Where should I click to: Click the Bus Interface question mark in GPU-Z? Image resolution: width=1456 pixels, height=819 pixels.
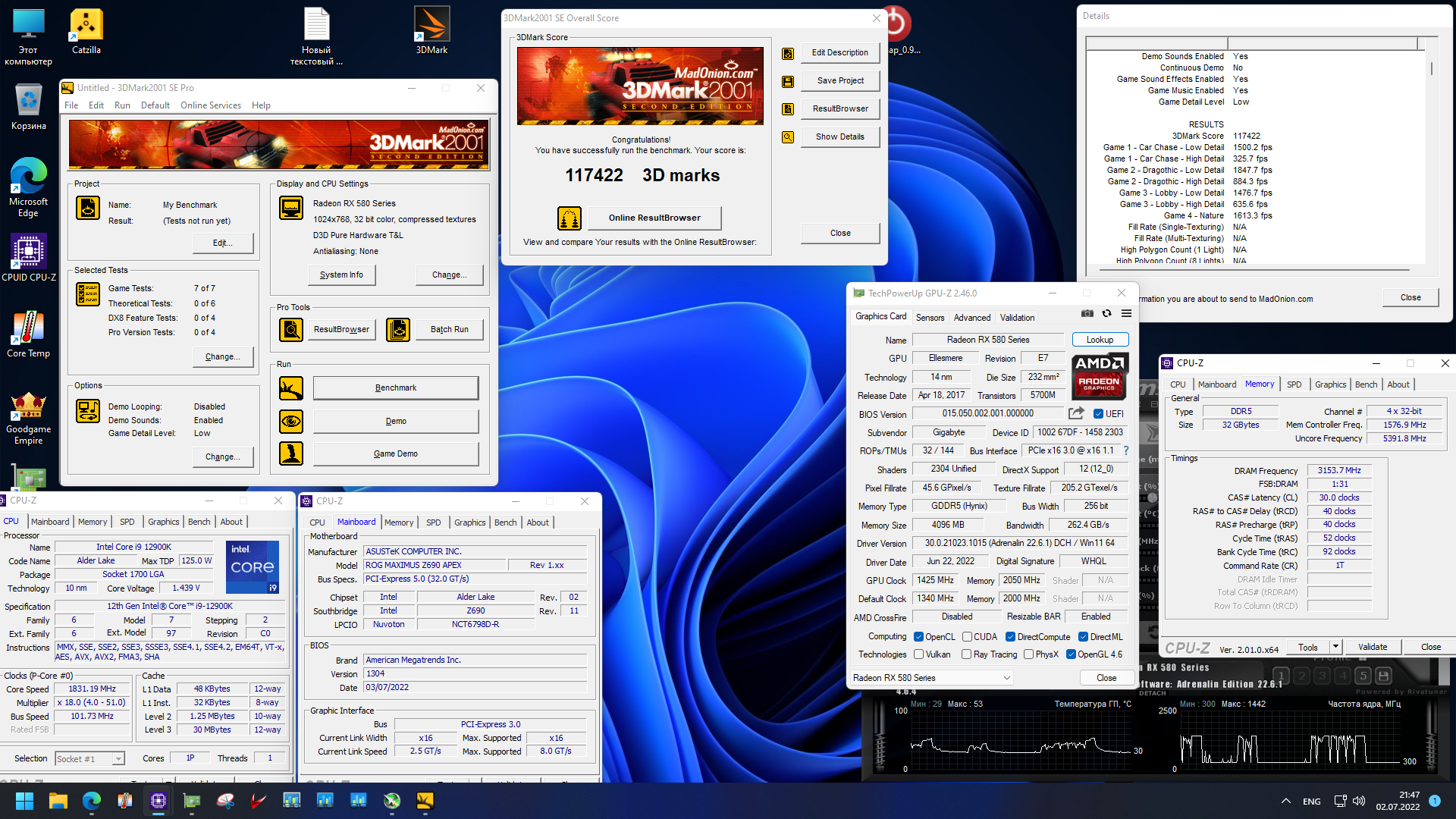(1126, 450)
